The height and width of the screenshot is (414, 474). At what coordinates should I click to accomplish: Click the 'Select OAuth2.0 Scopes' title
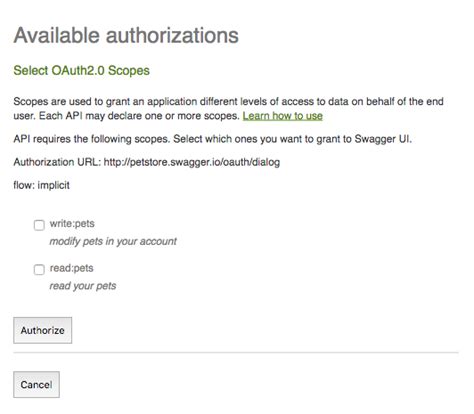pyautogui.click(x=81, y=70)
